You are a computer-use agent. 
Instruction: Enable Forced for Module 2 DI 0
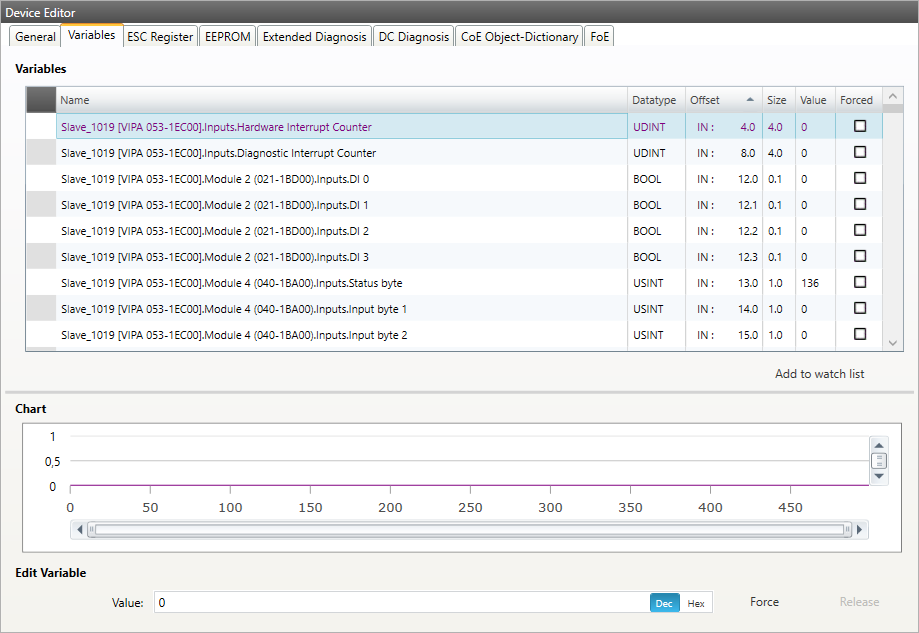tap(859, 179)
